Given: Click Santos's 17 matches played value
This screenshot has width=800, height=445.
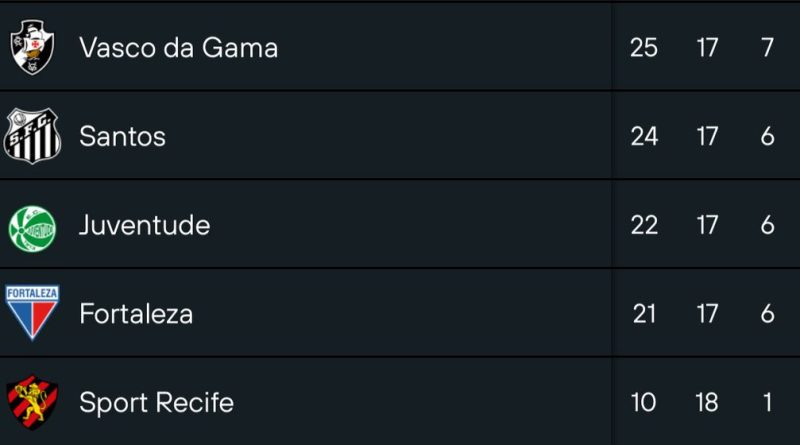Looking at the screenshot, I should [x=708, y=136].
